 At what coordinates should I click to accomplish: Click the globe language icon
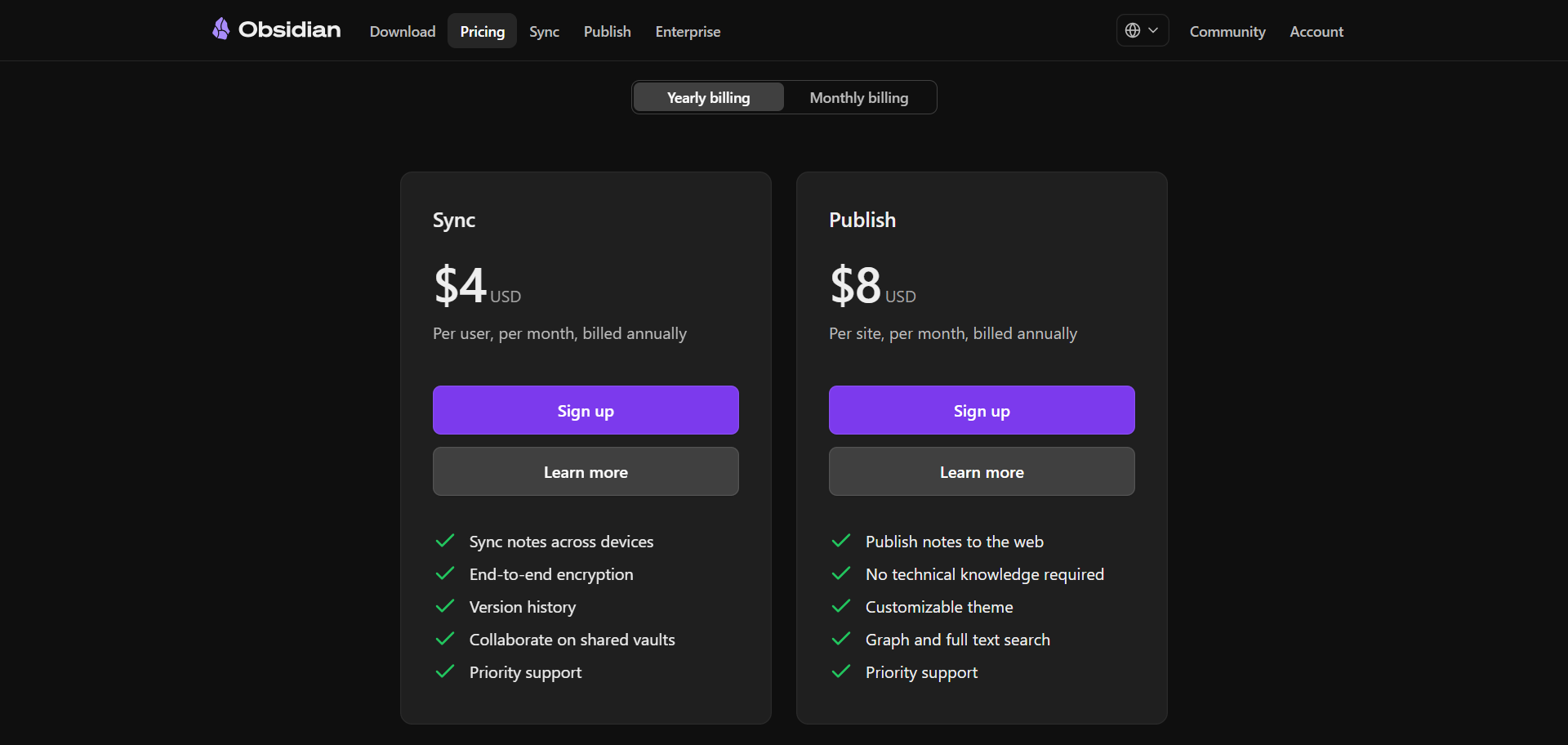tap(1132, 30)
